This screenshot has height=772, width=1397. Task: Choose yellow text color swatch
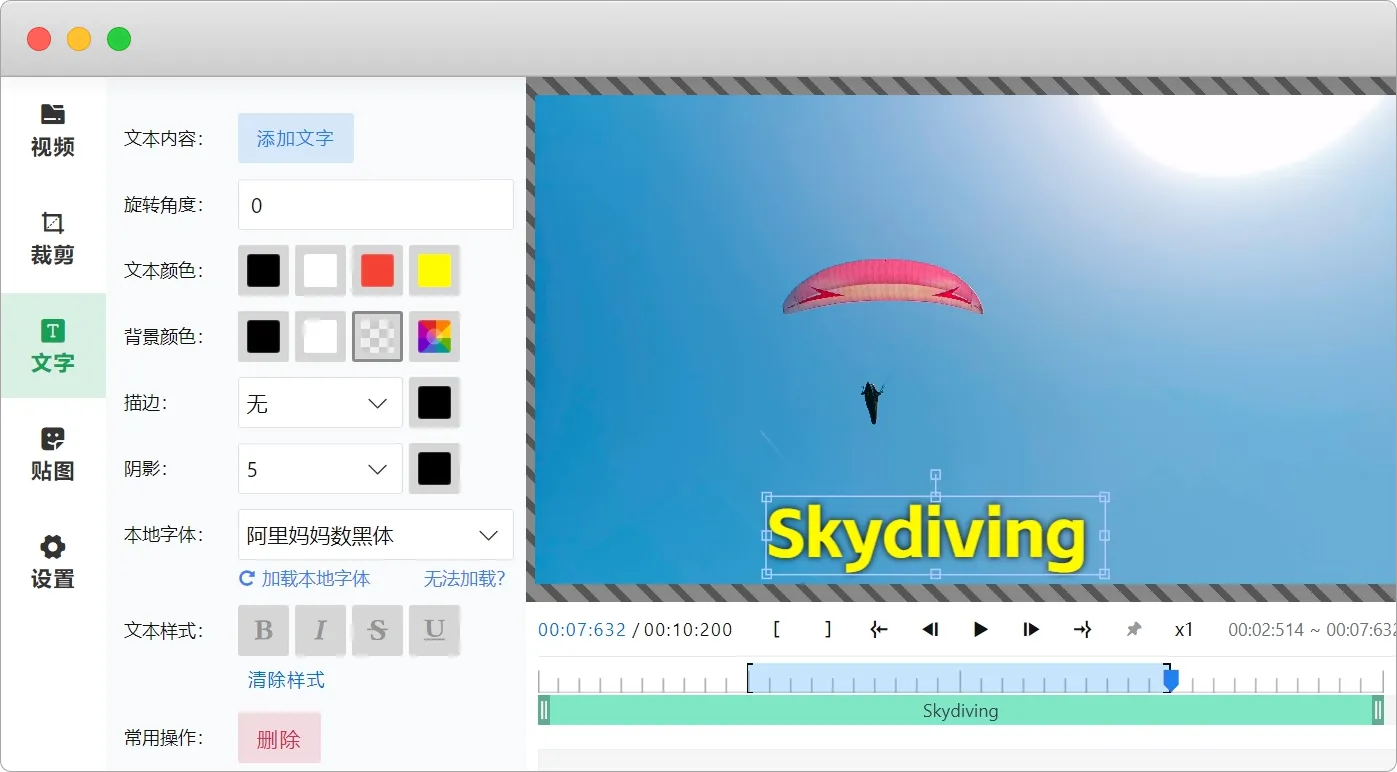(435, 270)
